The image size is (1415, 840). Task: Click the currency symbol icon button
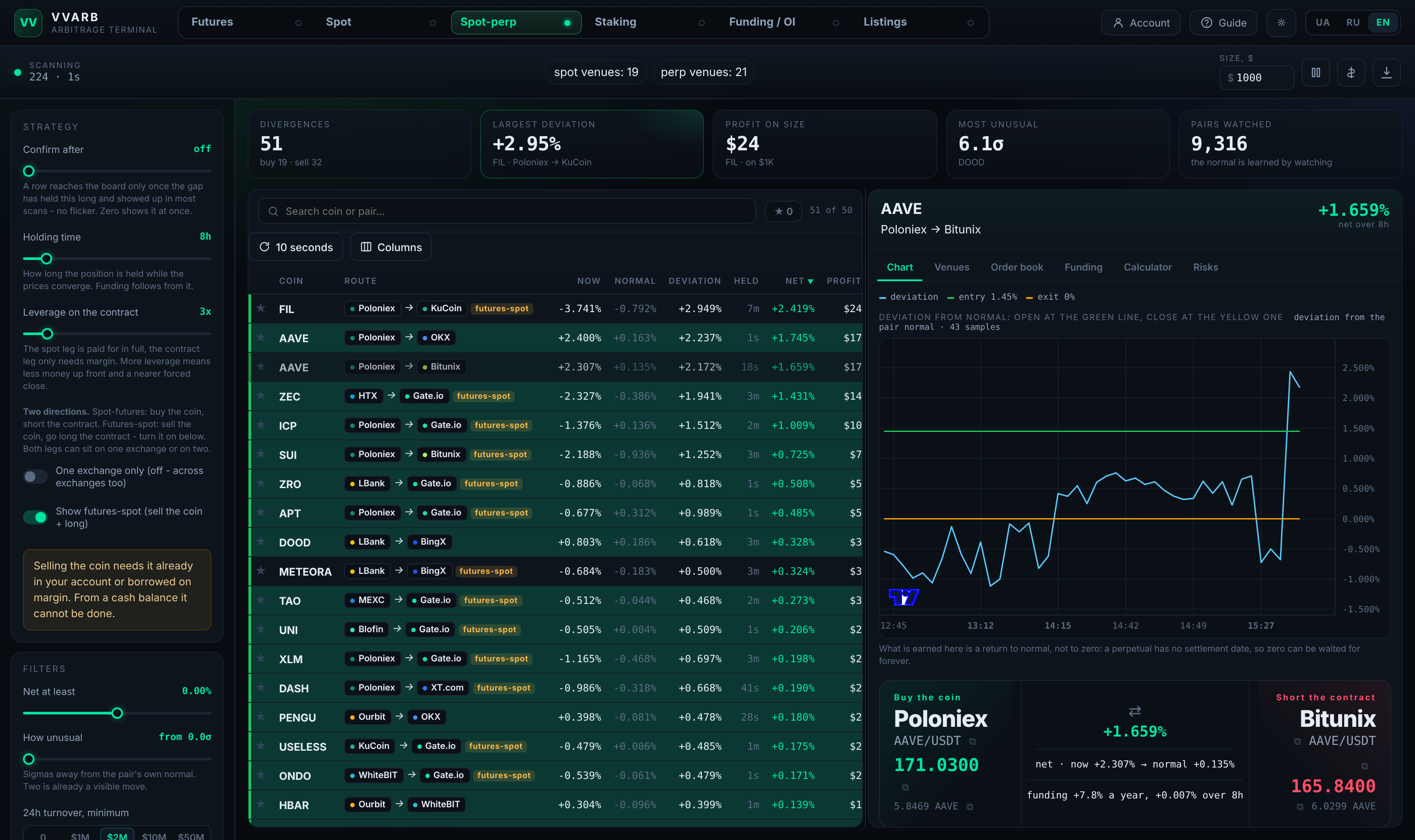coord(1351,73)
